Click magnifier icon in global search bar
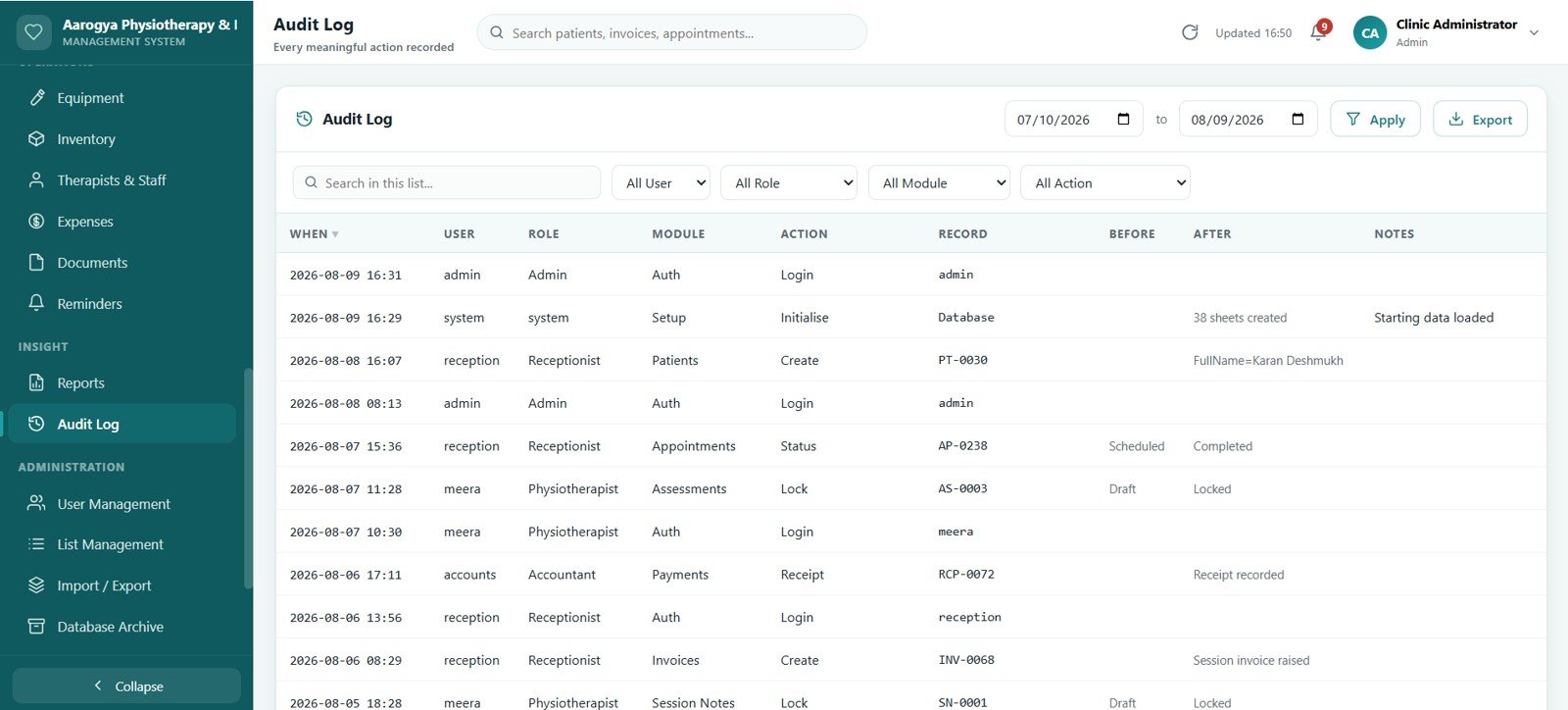Viewport: 1568px width, 710px height. click(x=497, y=32)
